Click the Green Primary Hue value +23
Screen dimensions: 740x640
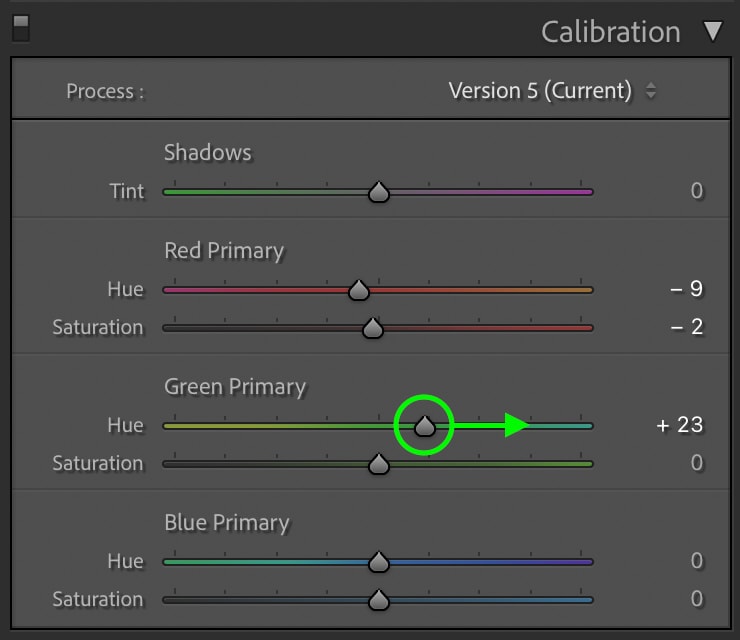coord(680,425)
